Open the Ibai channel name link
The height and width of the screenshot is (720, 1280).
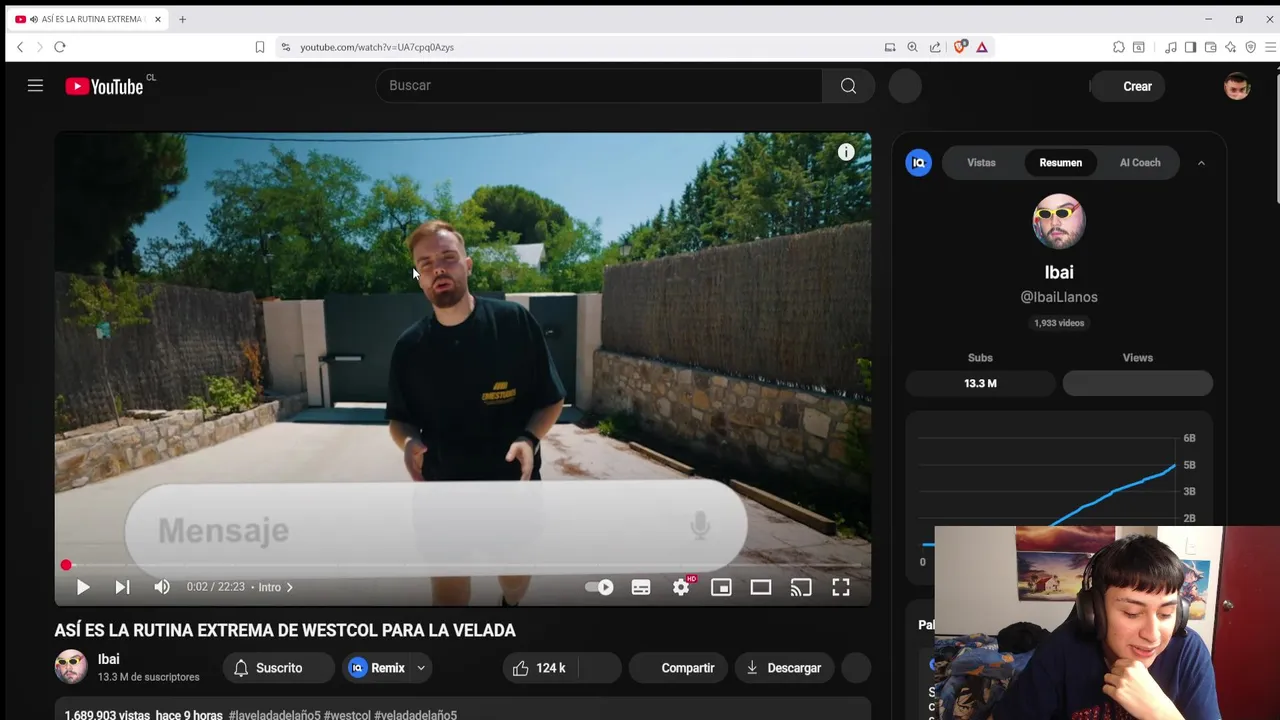[108, 659]
